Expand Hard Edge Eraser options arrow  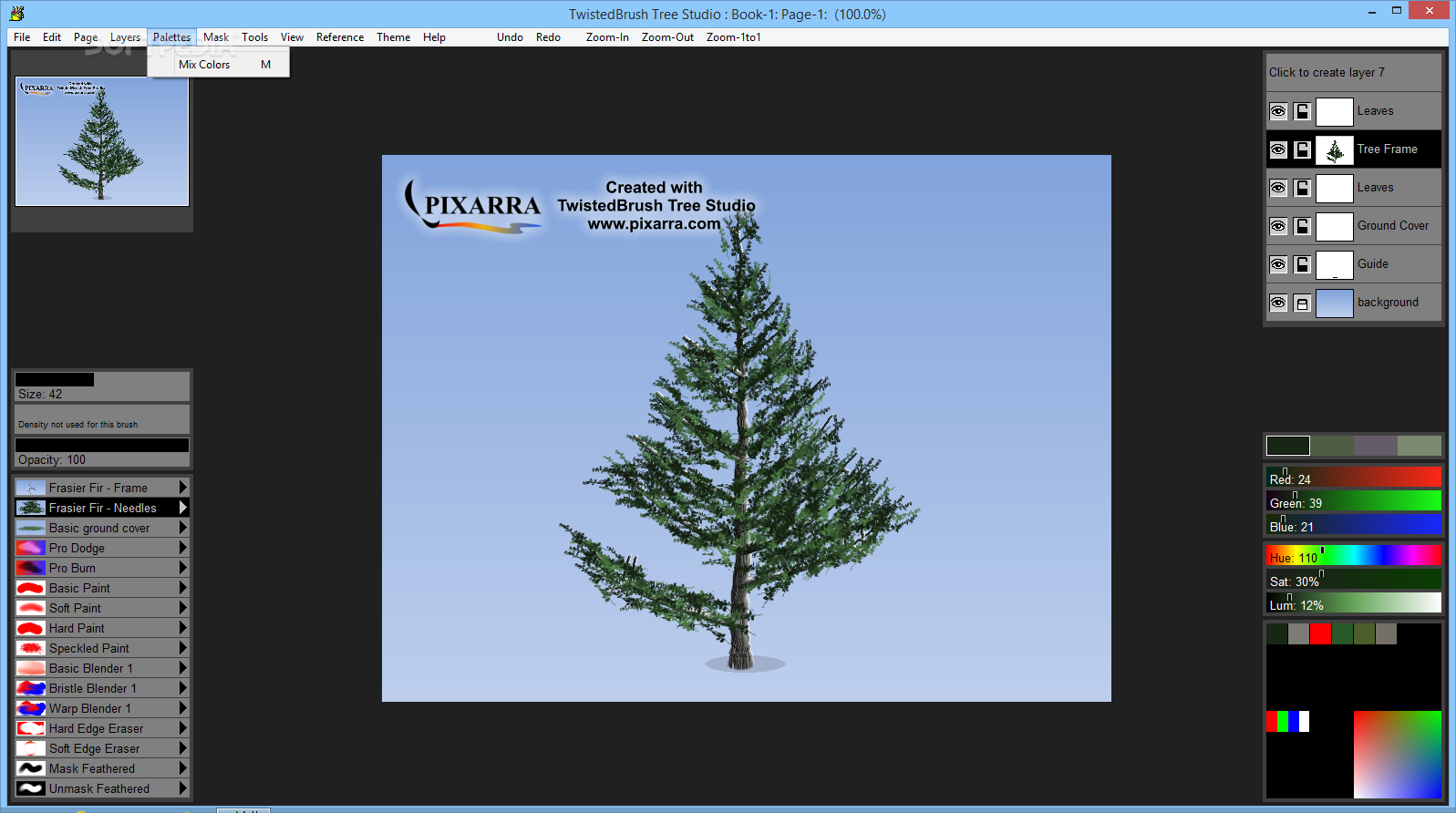[x=183, y=728]
